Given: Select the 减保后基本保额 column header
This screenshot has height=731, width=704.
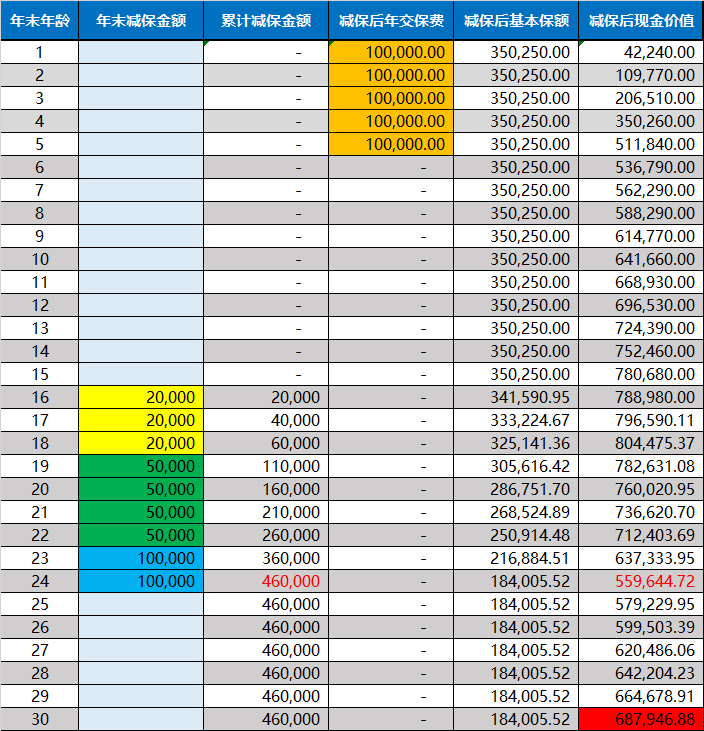Looking at the screenshot, I should 516,21.
